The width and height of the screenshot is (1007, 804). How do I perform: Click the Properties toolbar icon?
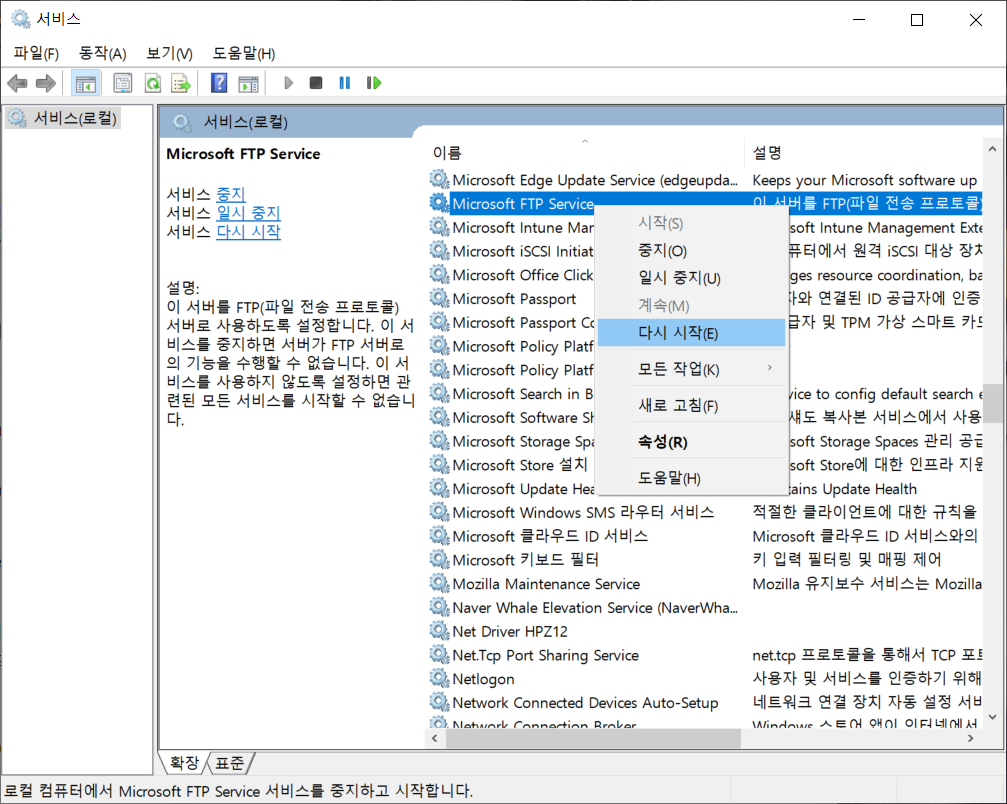pos(123,83)
